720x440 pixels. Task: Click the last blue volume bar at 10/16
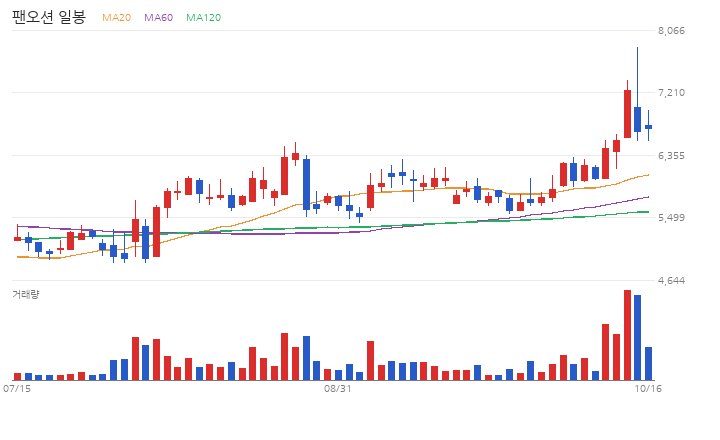tap(648, 364)
